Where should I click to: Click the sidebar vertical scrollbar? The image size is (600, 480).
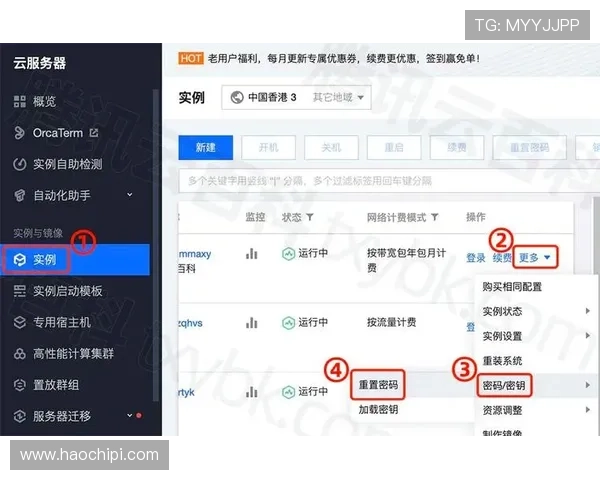[x=155, y=245]
